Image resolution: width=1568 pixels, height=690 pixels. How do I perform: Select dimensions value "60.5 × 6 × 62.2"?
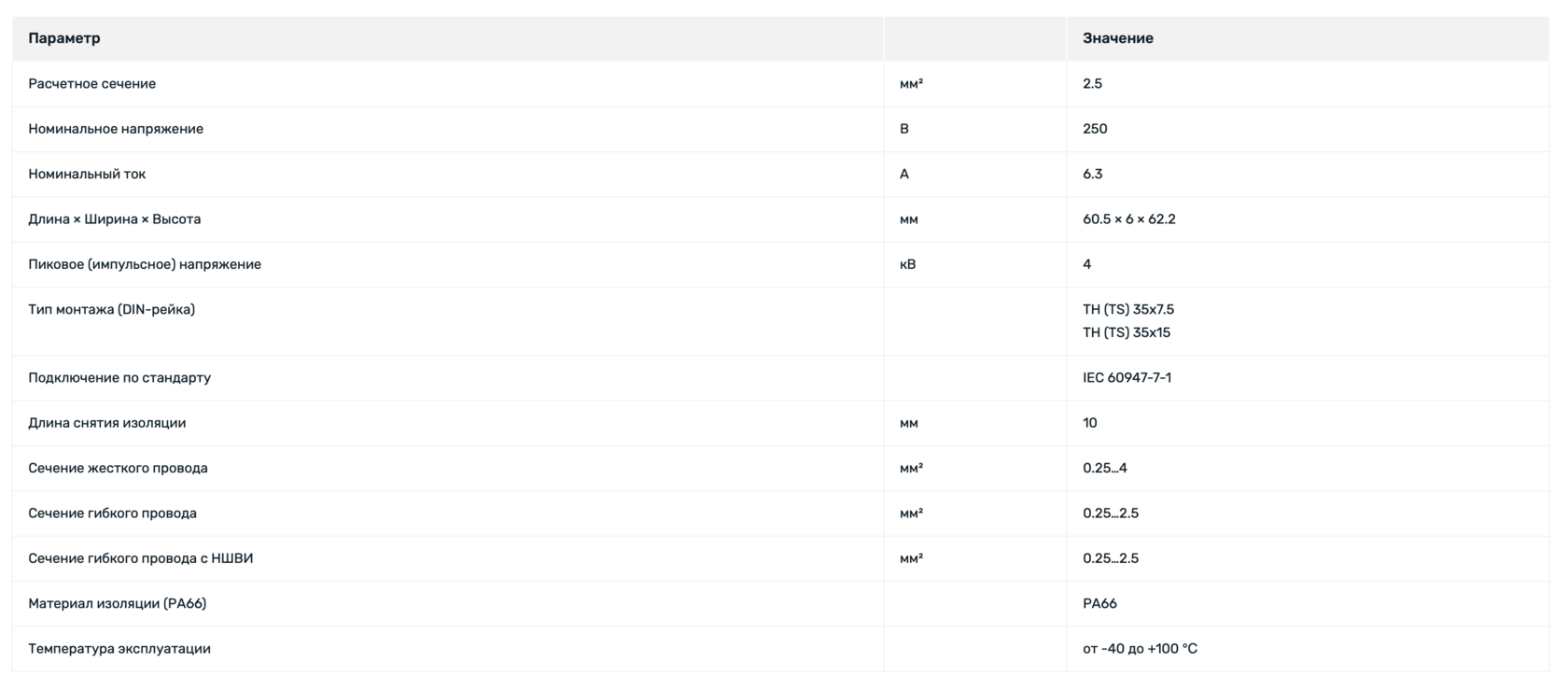[1128, 219]
